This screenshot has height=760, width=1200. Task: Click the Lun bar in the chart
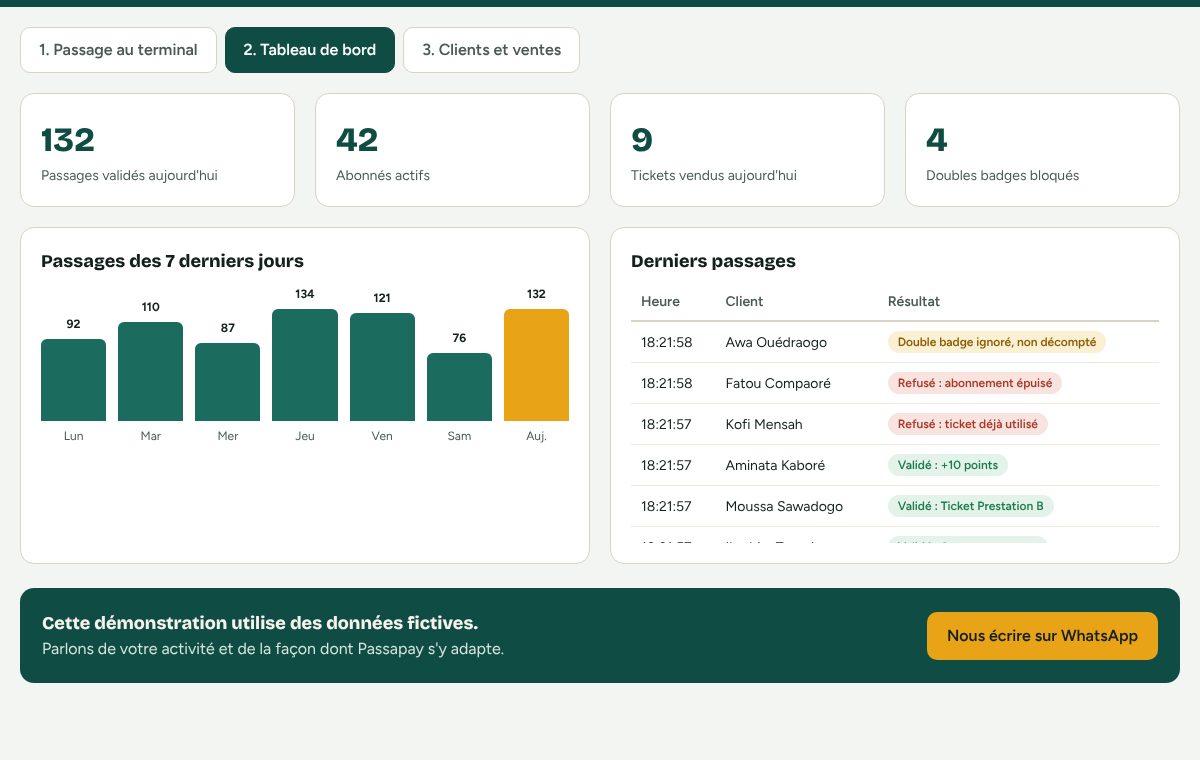click(x=73, y=380)
